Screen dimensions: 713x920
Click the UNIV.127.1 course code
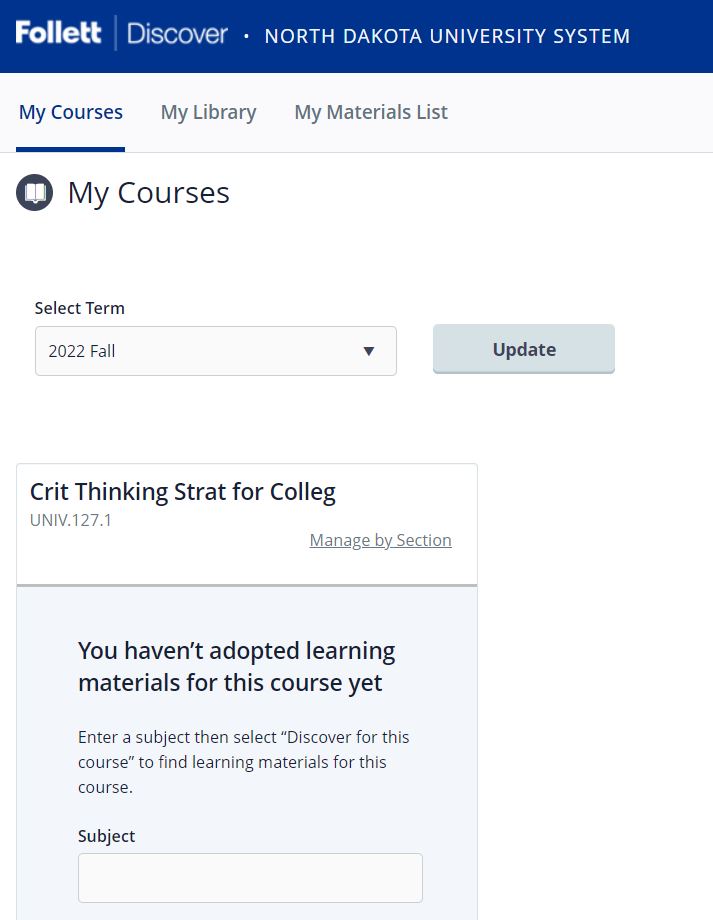[70, 520]
